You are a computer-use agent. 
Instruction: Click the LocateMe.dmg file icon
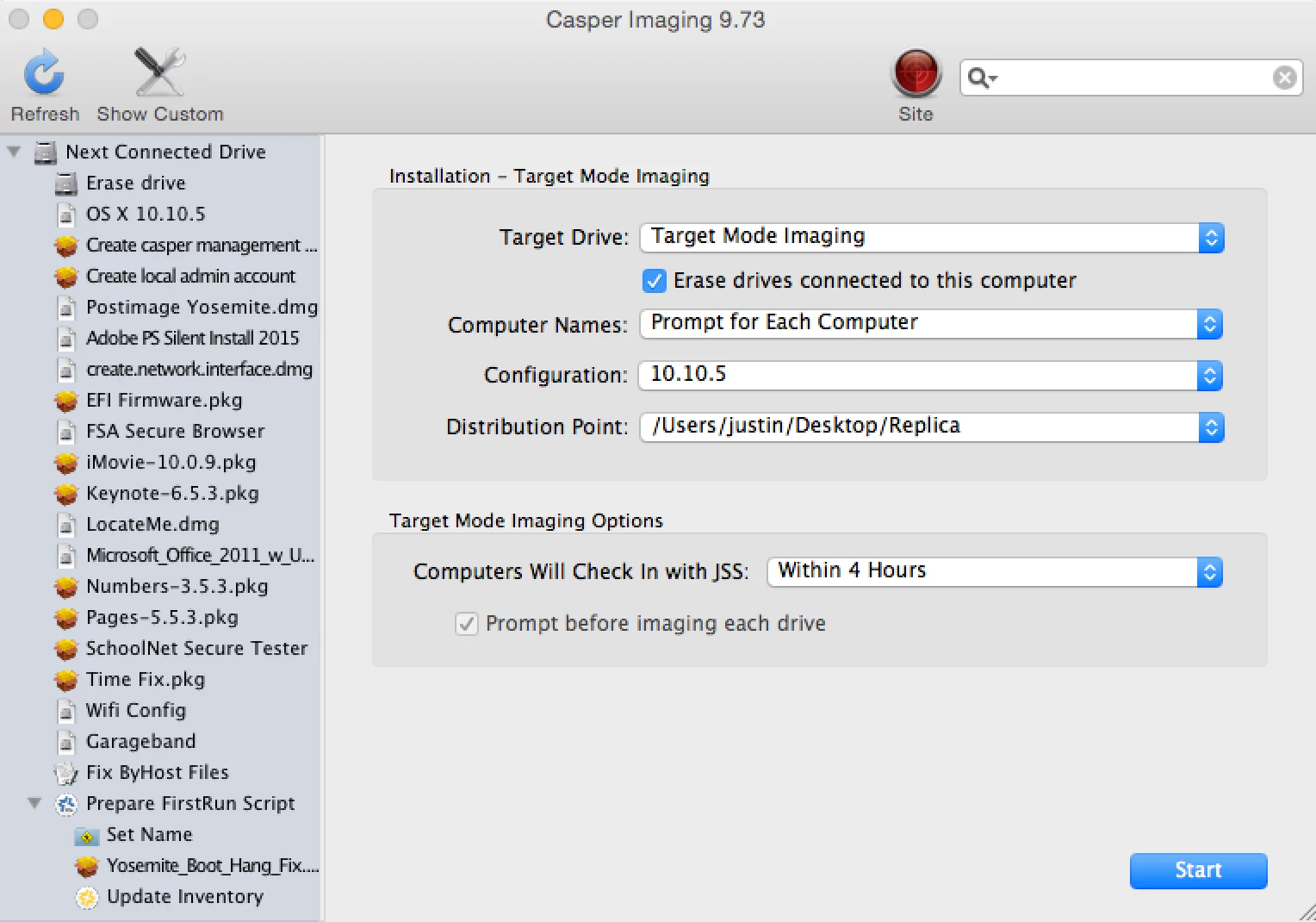click(66, 525)
